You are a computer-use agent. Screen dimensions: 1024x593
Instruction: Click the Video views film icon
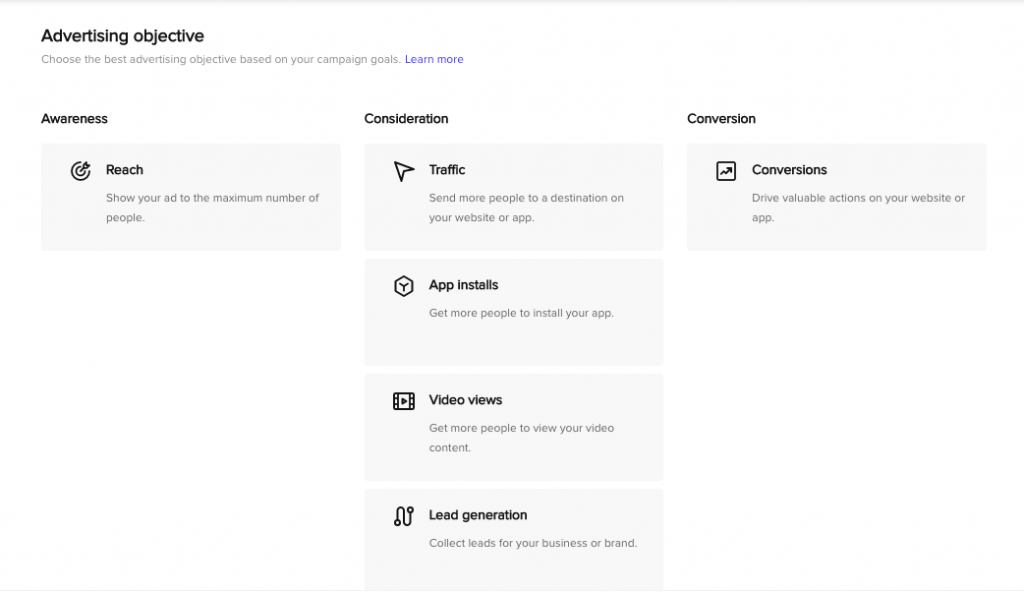(x=404, y=401)
